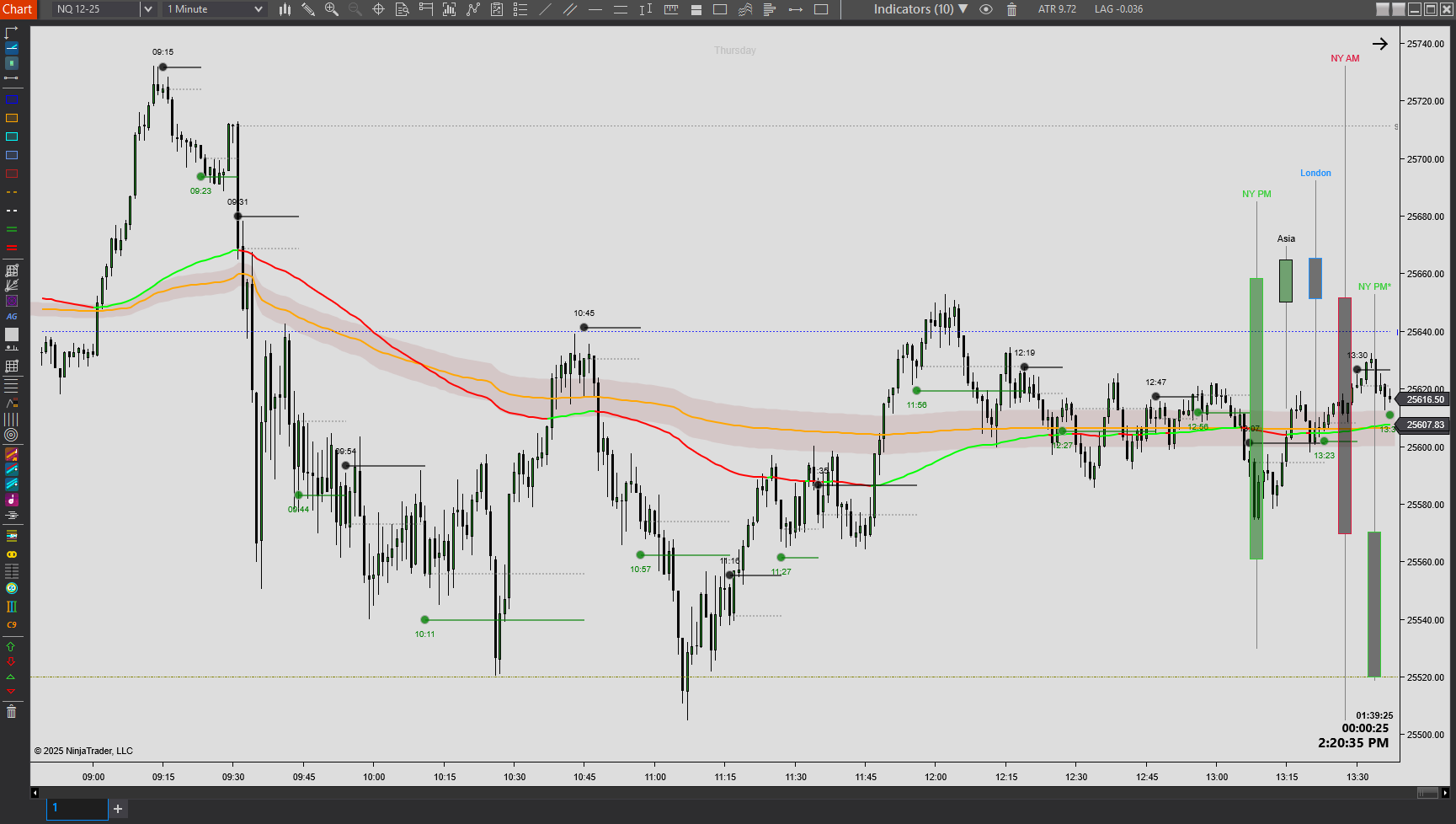This screenshot has width=1456, height=824.
Task: Select the AG tool in sidebar
Action: (12, 317)
